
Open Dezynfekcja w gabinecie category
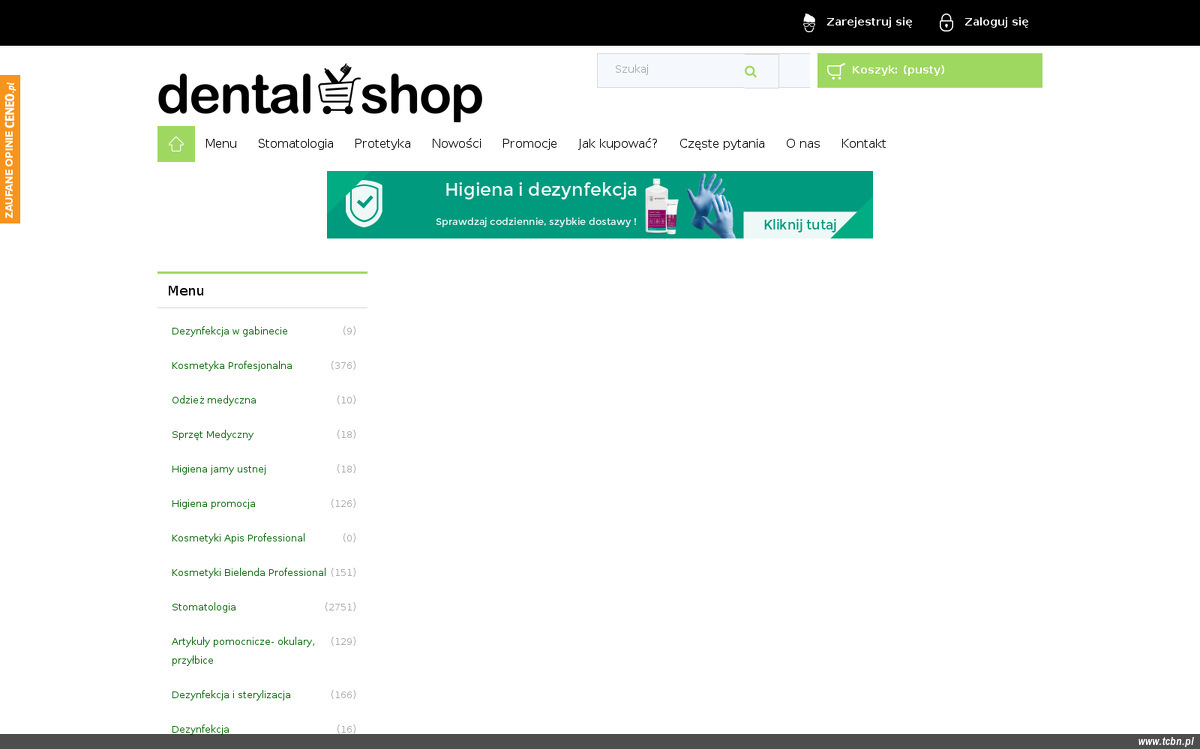[229, 331]
